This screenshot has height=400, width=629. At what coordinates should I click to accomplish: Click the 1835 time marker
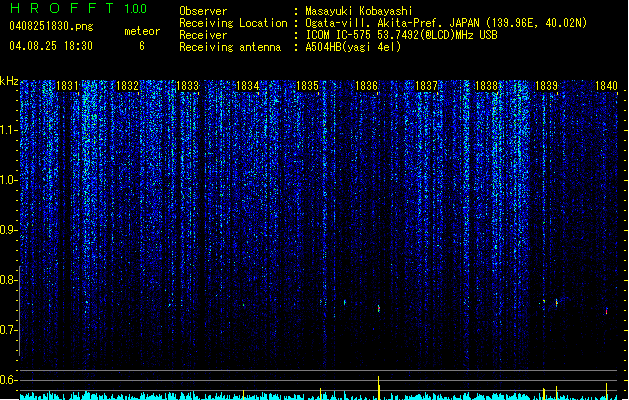click(x=307, y=86)
